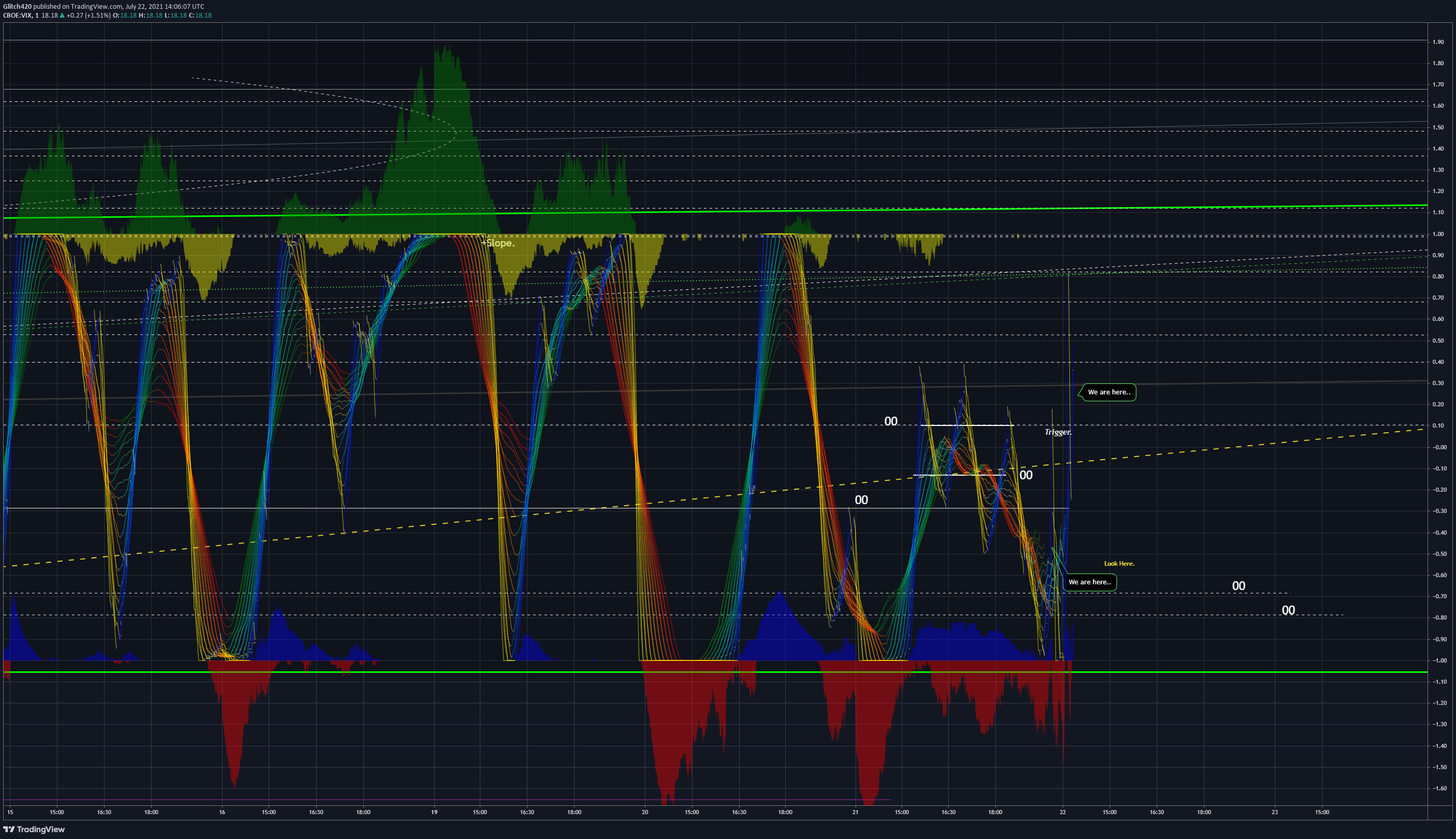Click the italic 'Trigger.' annotation
1456x839 pixels.
click(1058, 432)
